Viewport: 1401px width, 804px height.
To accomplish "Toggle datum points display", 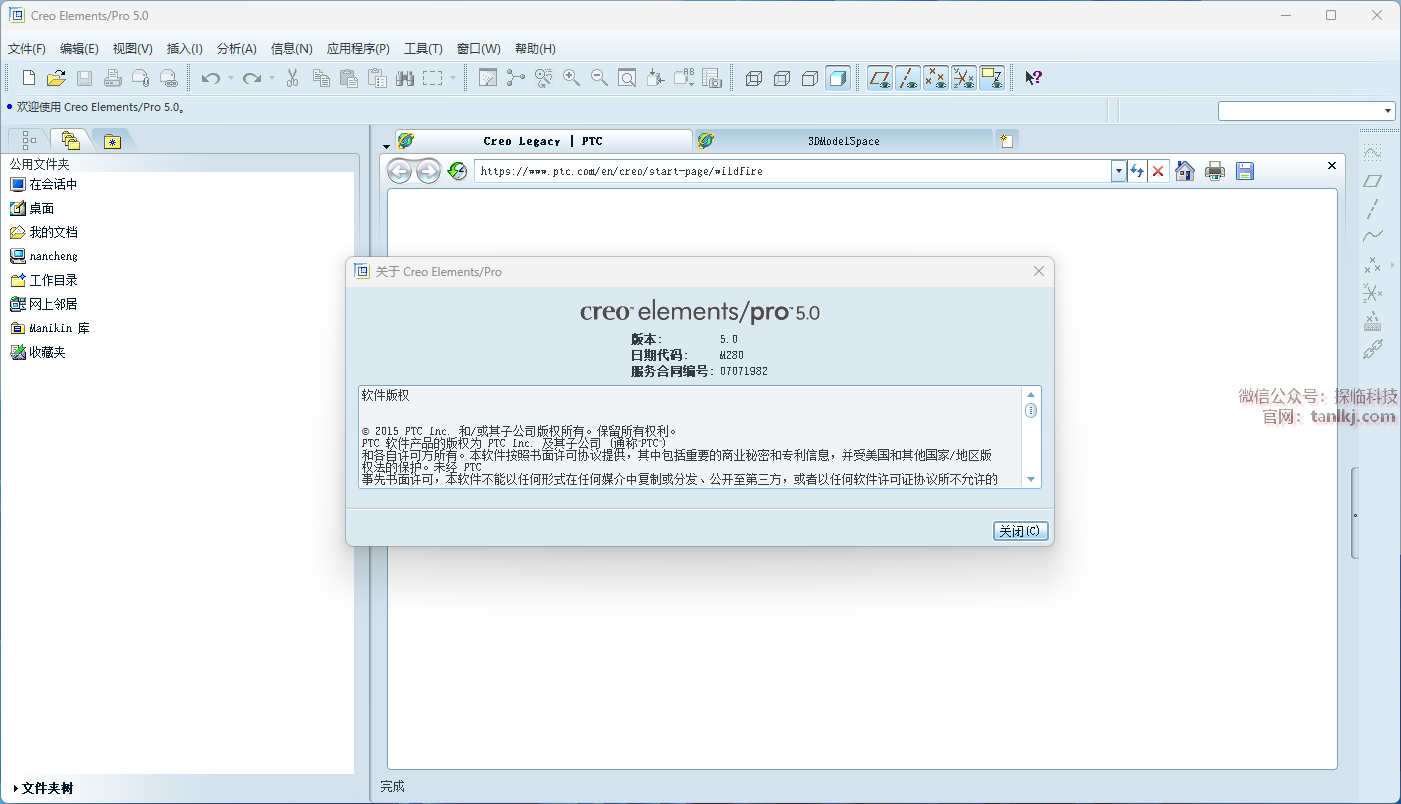I will (936, 78).
